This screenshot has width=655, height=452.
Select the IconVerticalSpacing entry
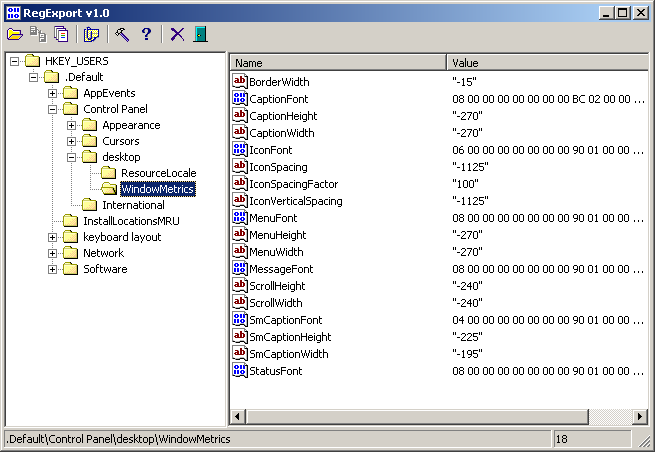pyautogui.click(x=295, y=201)
